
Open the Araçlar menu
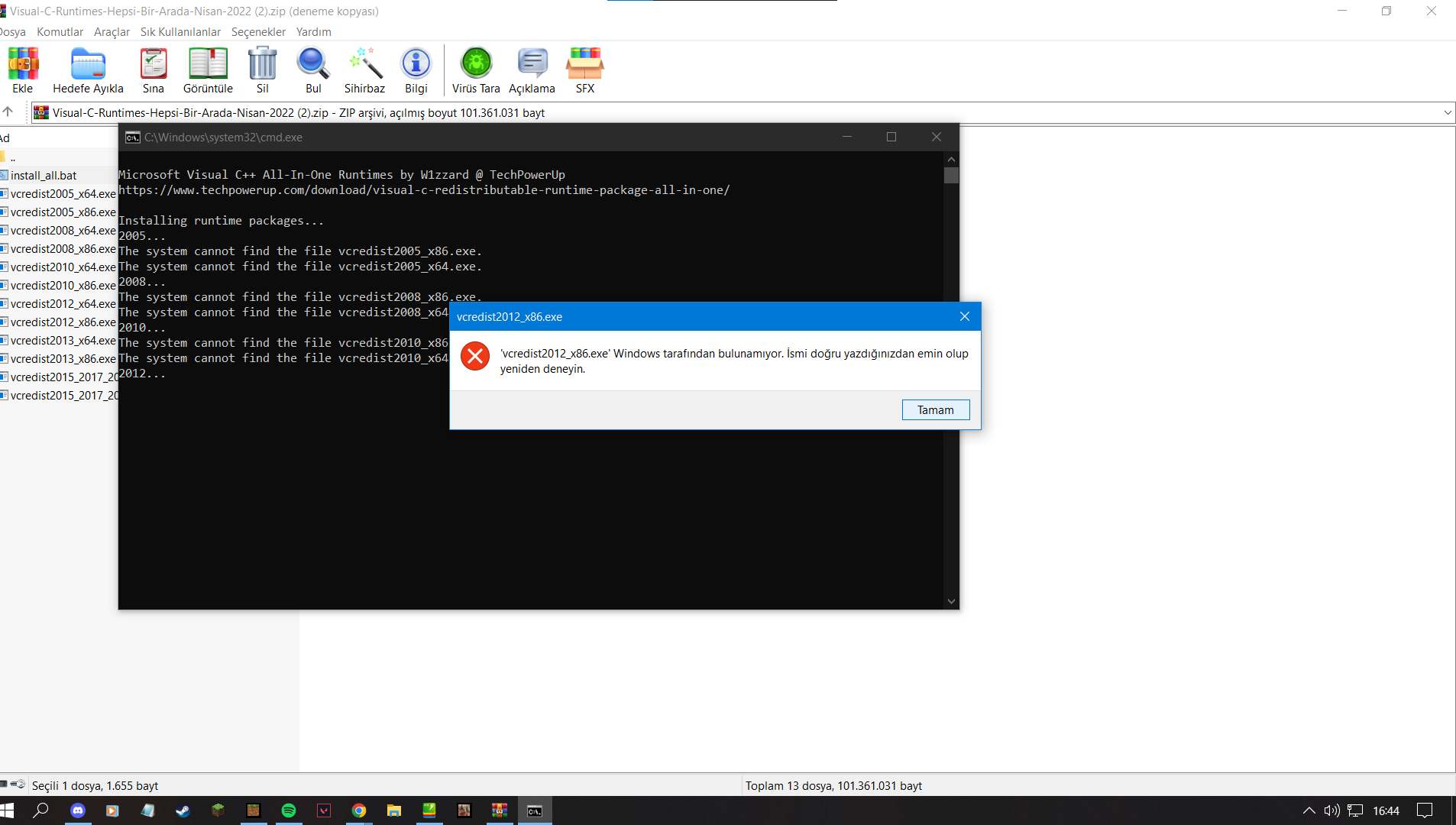[112, 32]
